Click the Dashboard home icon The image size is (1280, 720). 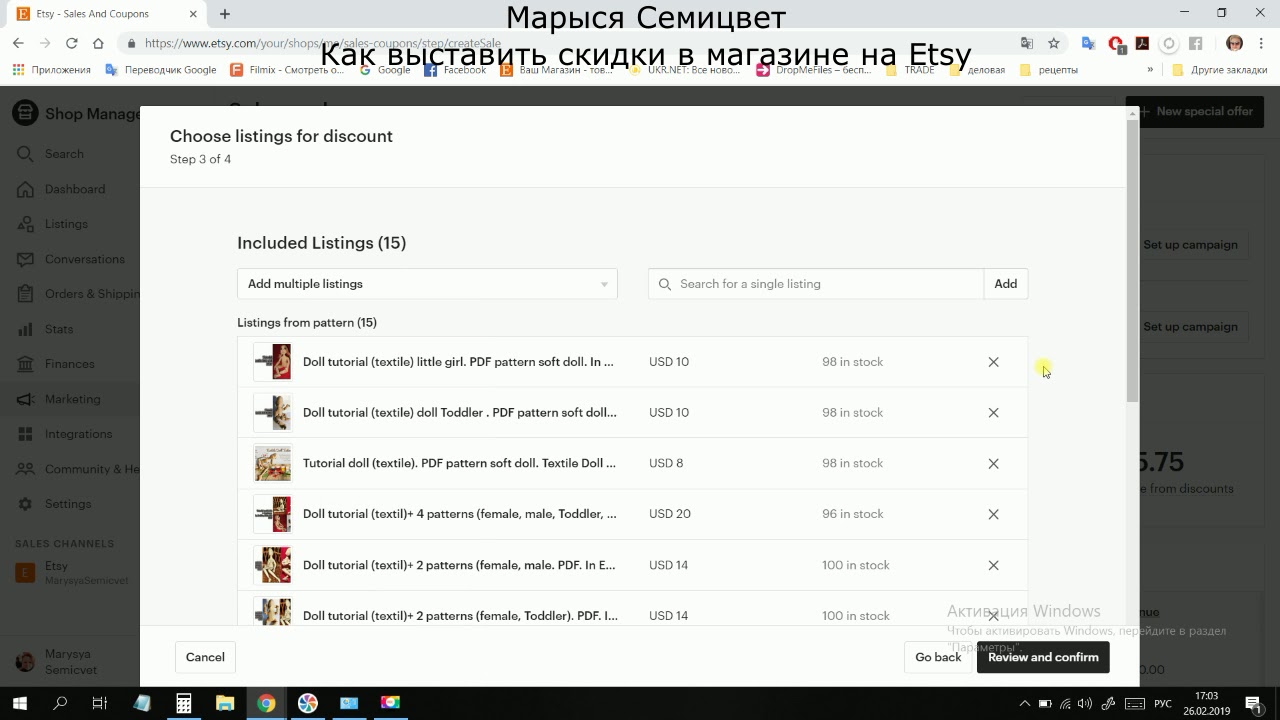[x=25, y=189]
